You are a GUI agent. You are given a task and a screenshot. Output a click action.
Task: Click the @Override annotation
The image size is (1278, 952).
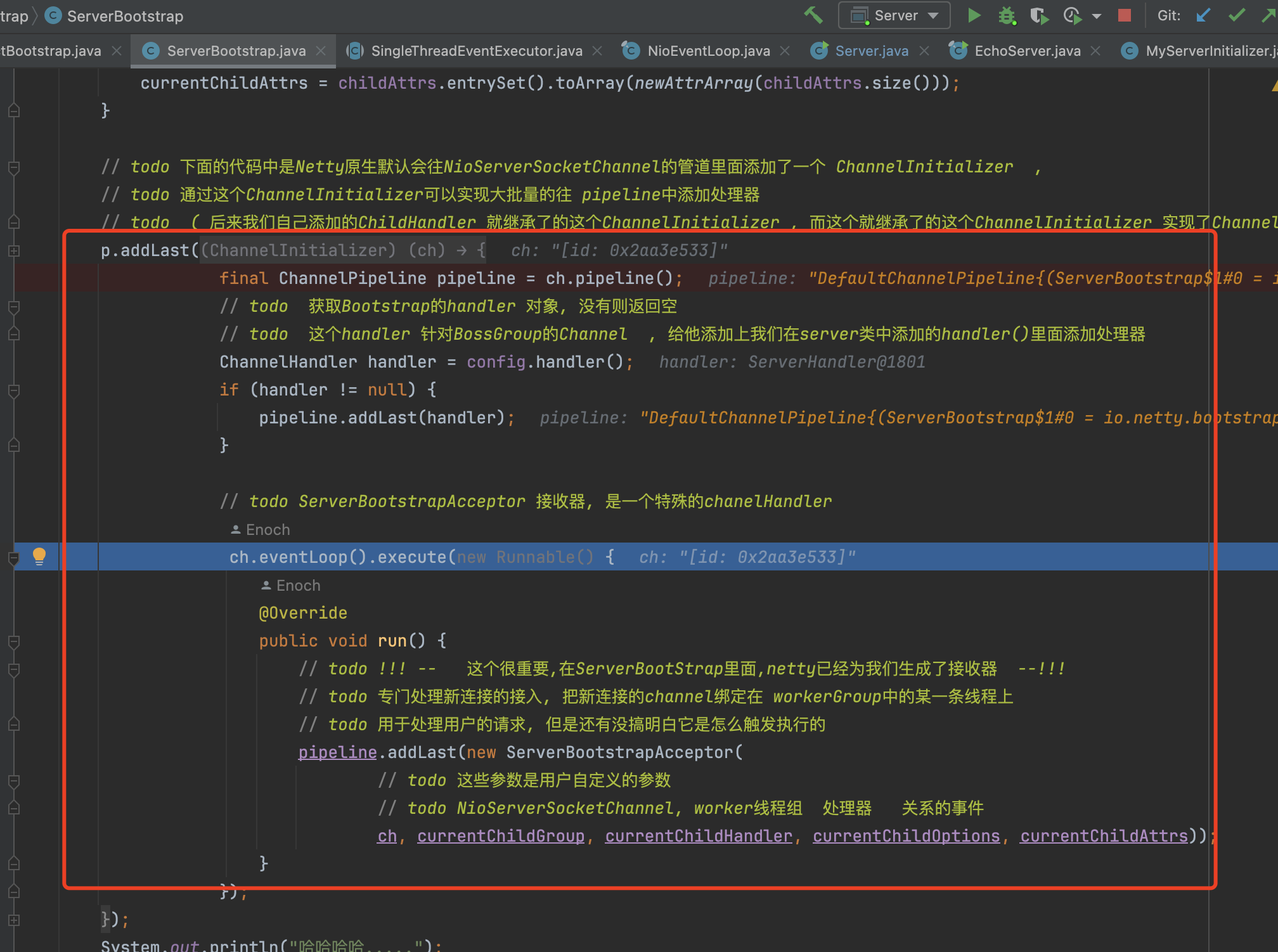coord(303,613)
